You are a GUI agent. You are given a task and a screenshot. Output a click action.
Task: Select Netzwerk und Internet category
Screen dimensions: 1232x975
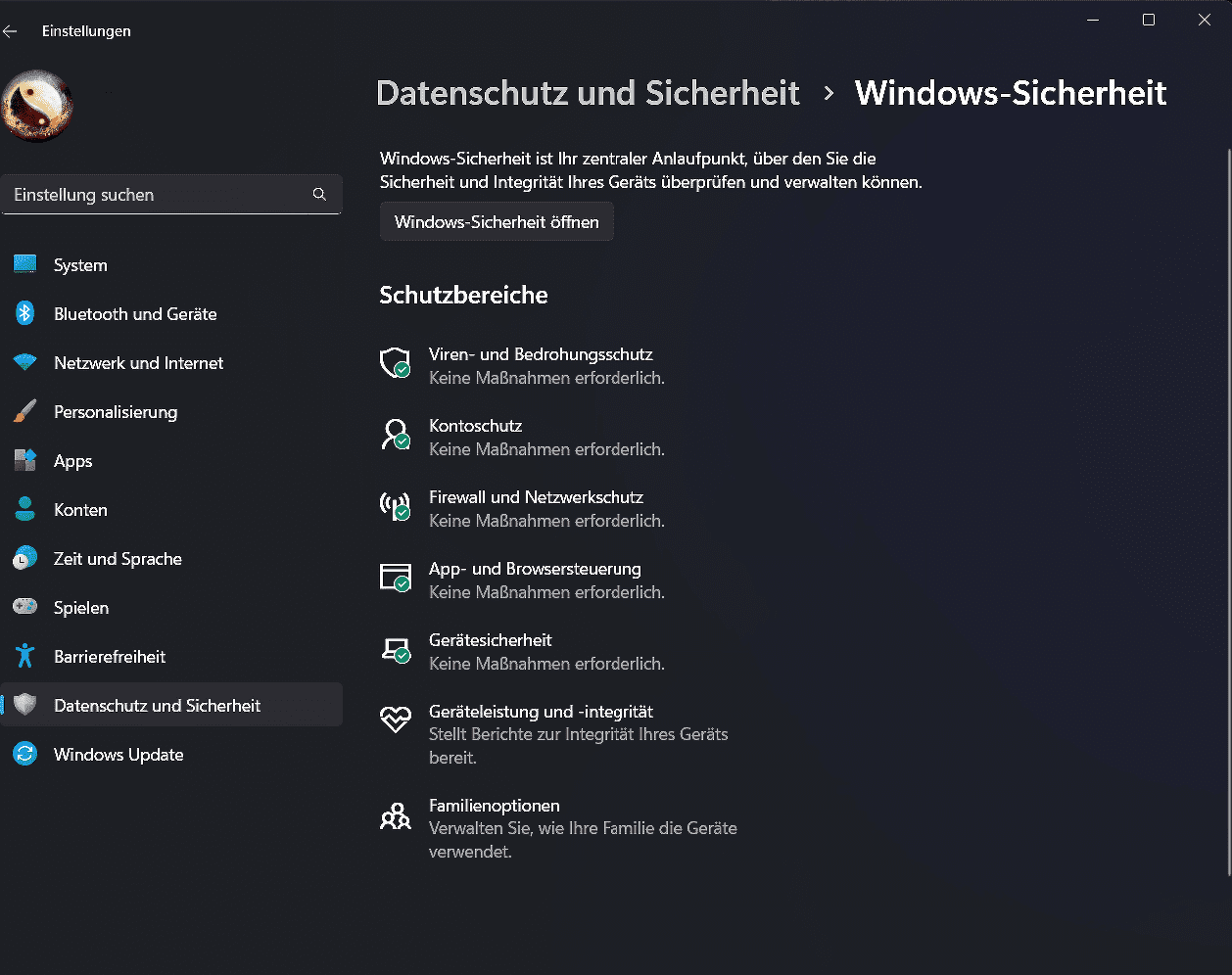pos(138,363)
